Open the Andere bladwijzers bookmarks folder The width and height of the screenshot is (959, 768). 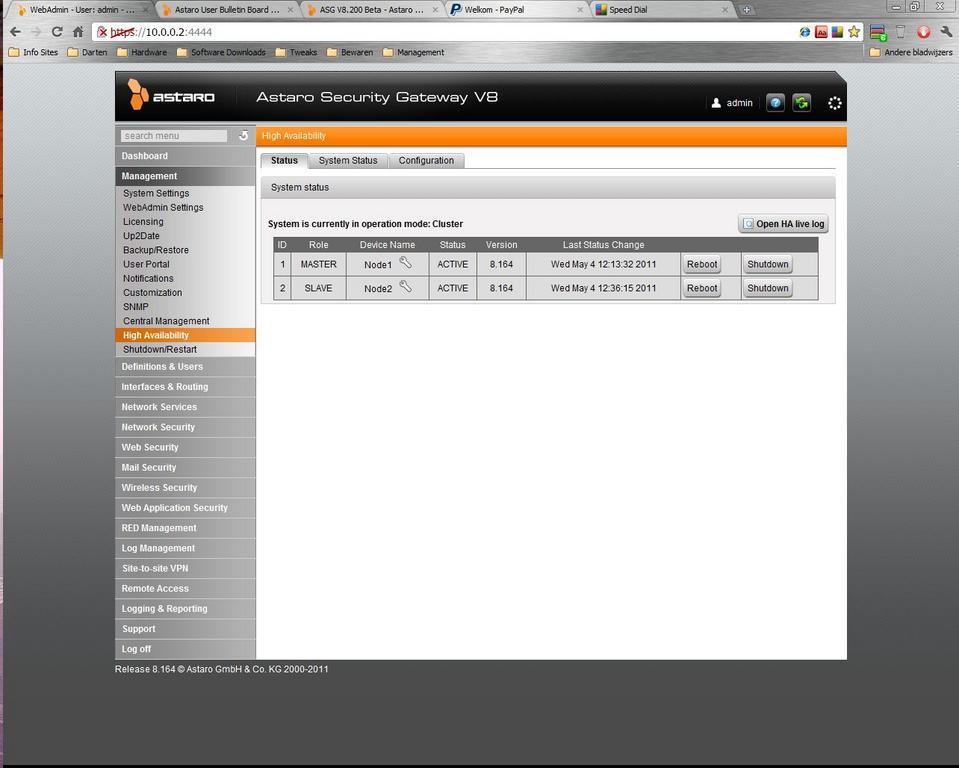pyautogui.click(x=911, y=53)
